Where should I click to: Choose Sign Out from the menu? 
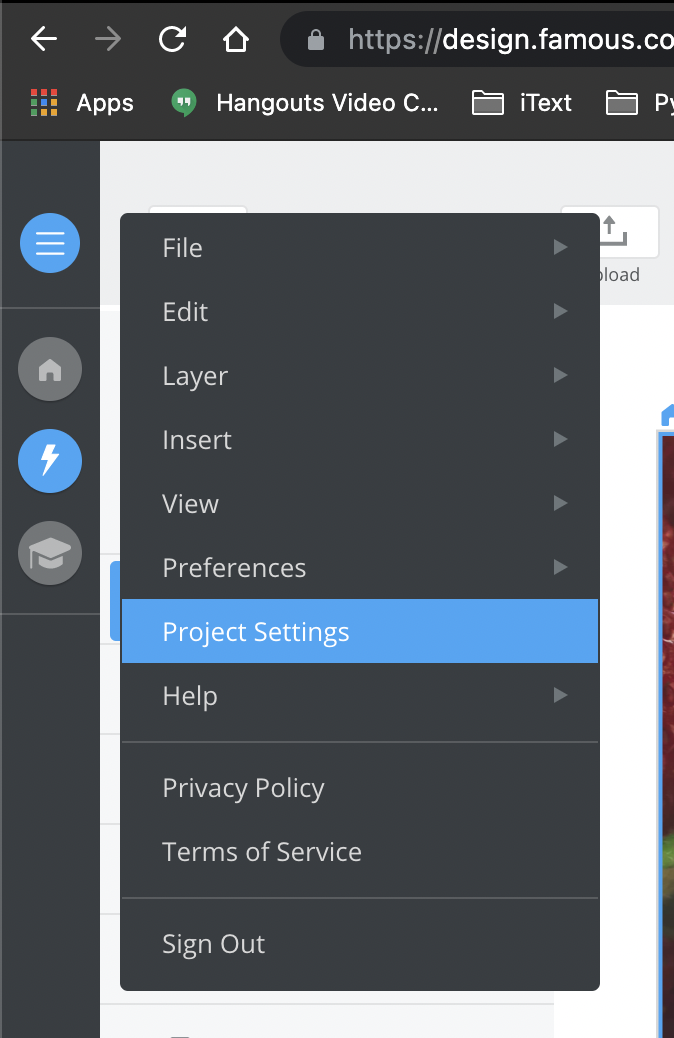pyautogui.click(x=213, y=944)
